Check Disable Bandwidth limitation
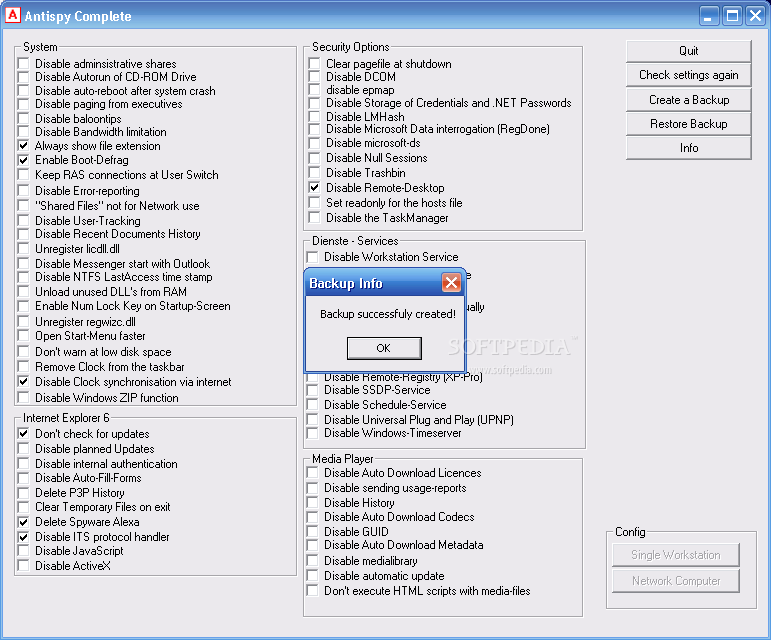Image resolution: width=771 pixels, height=640 pixels. tap(23, 132)
